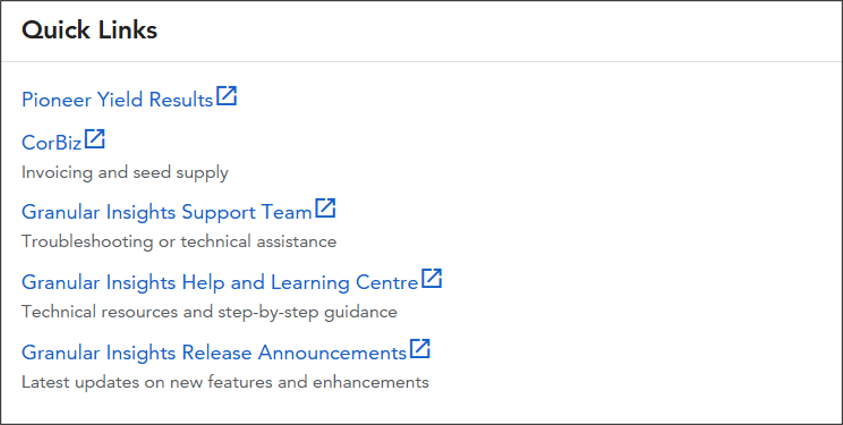Click the external-link icon next to CorBiz

tap(95, 139)
